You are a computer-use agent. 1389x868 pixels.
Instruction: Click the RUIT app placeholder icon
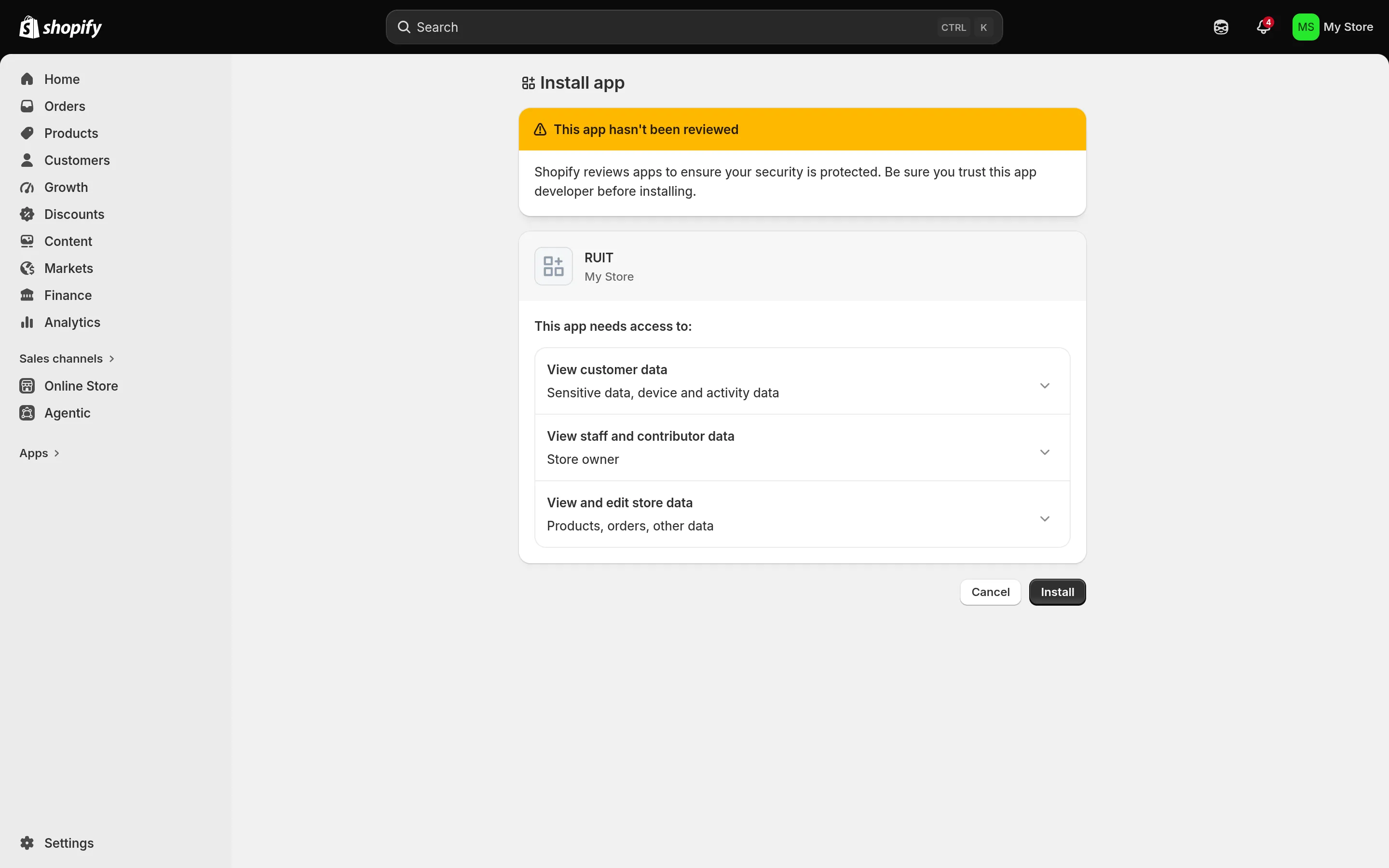pos(553,266)
